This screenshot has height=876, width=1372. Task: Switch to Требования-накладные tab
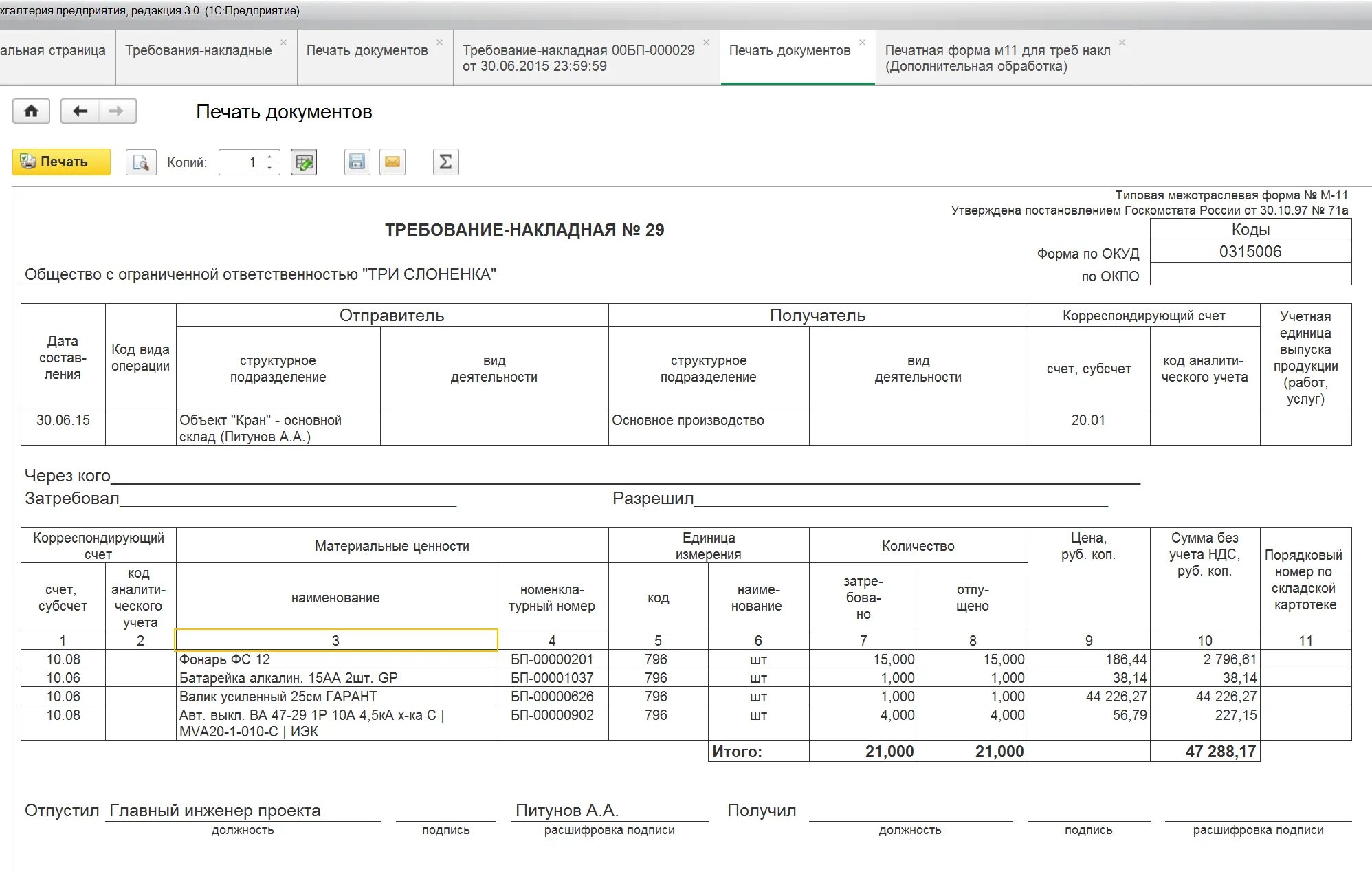(x=199, y=50)
